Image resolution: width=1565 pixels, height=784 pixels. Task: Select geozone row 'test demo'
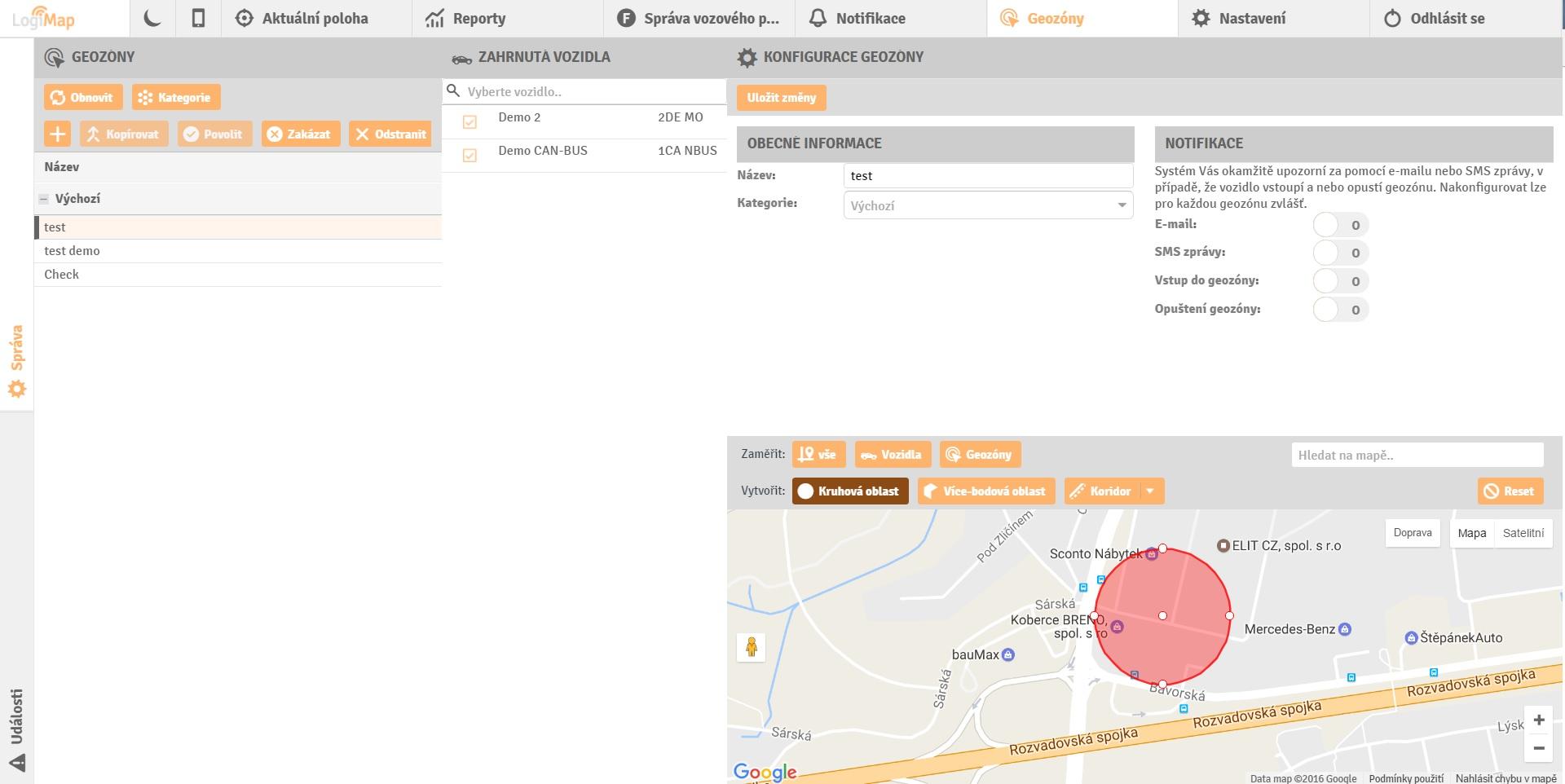coord(238,251)
